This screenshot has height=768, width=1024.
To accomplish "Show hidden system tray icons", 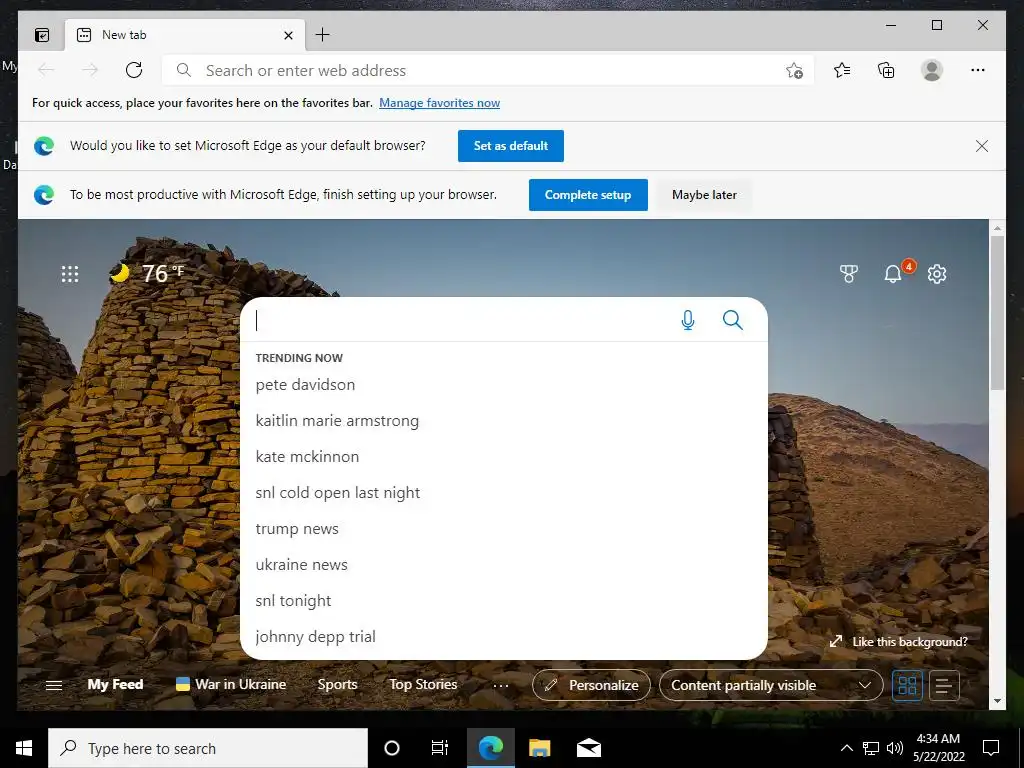I will click(846, 748).
